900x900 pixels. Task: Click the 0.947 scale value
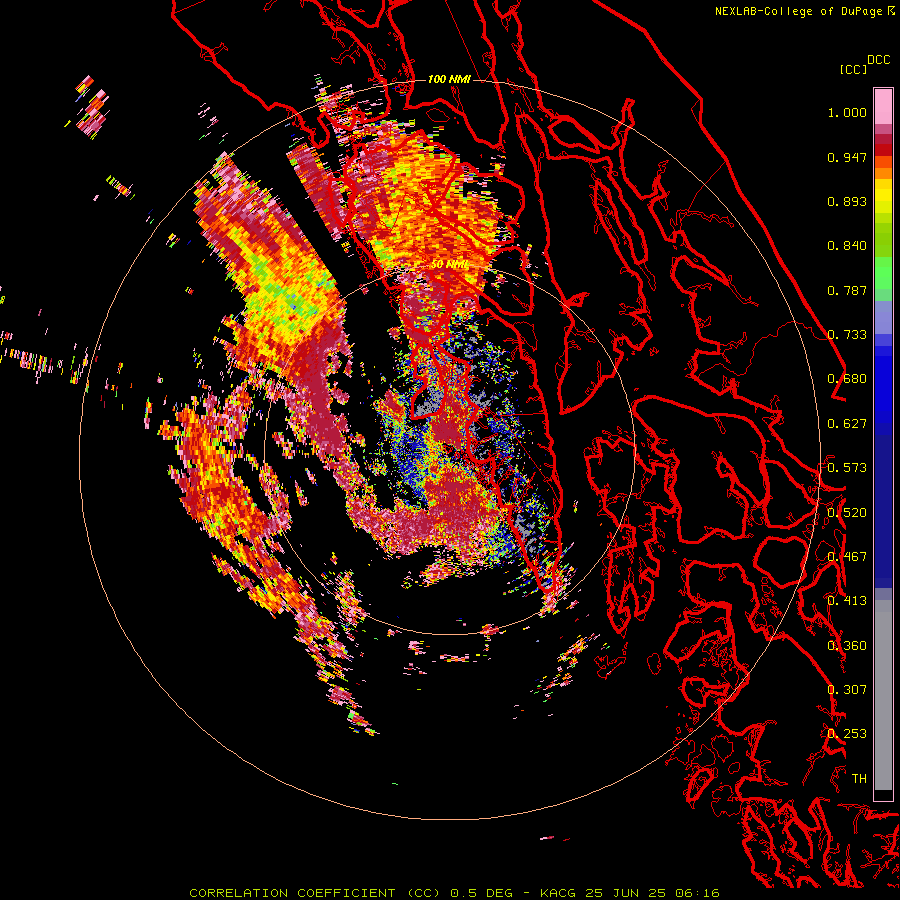coord(847,157)
